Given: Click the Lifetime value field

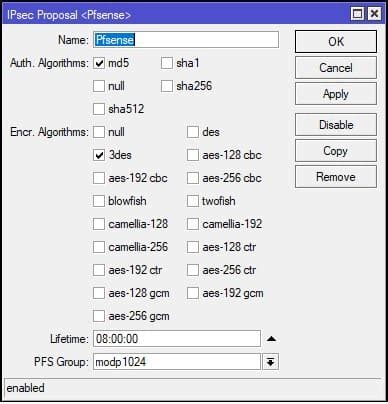Looking at the screenshot, I should click(177, 339).
